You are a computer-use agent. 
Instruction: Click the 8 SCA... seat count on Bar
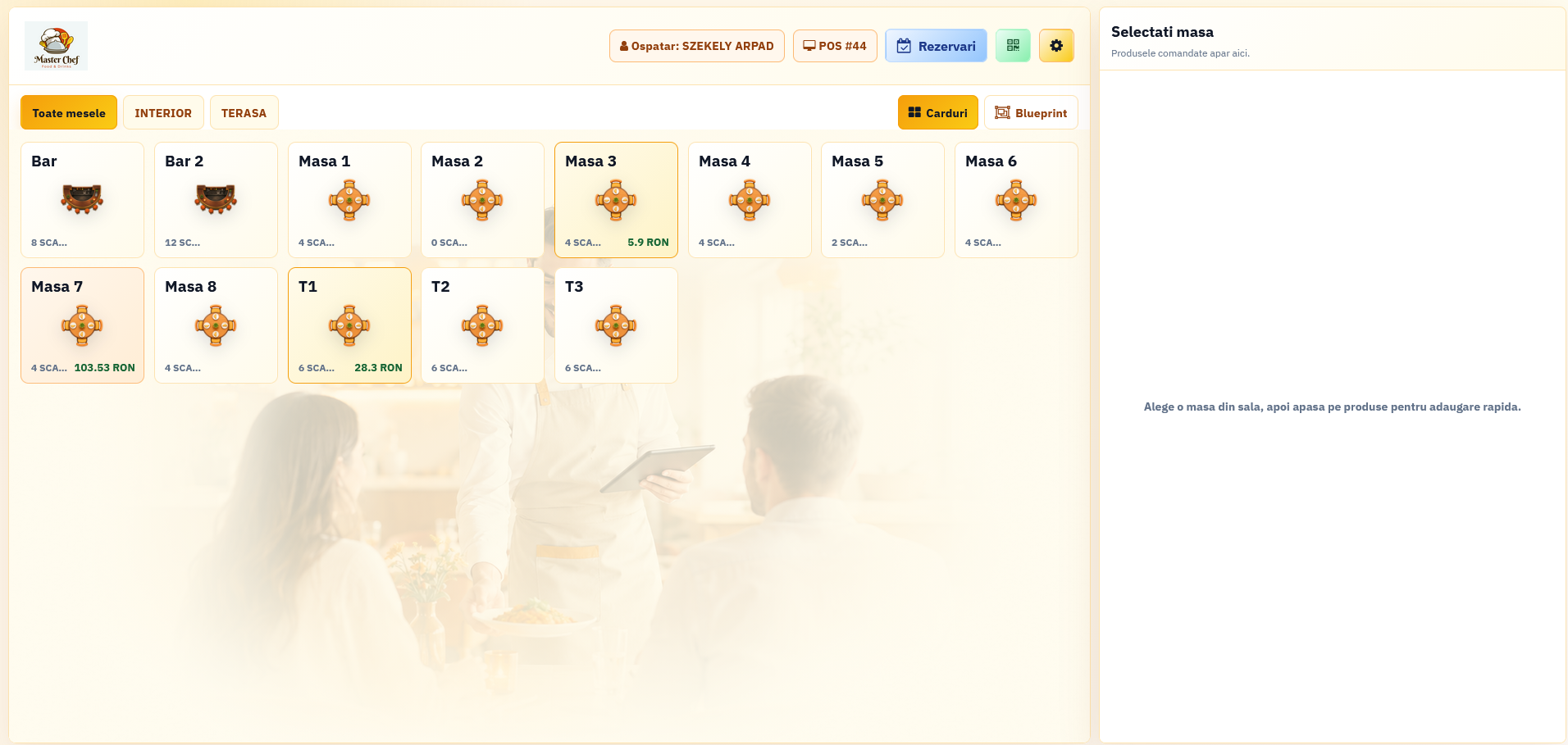(49, 243)
